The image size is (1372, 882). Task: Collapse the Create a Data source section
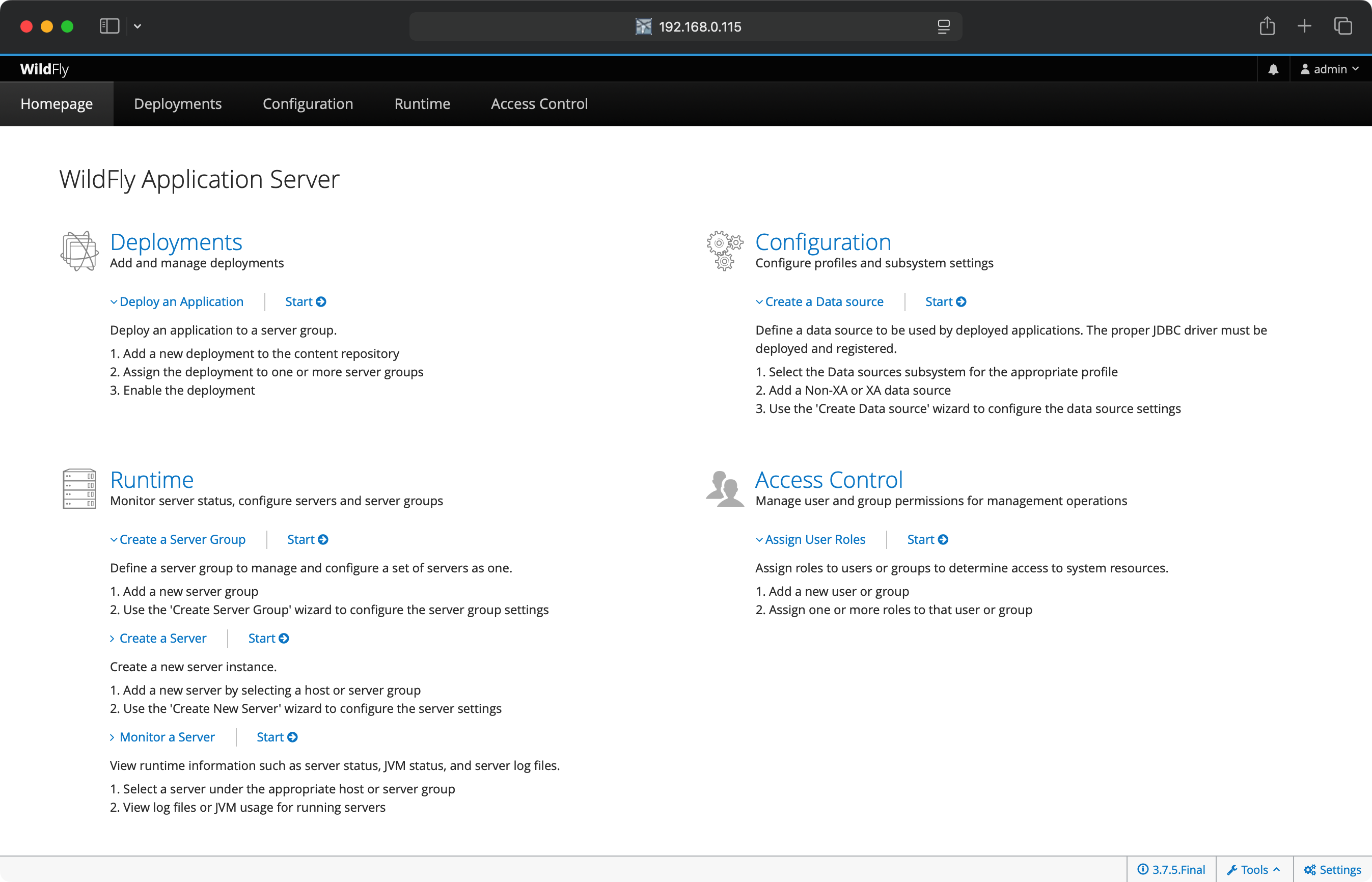click(x=819, y=302)
